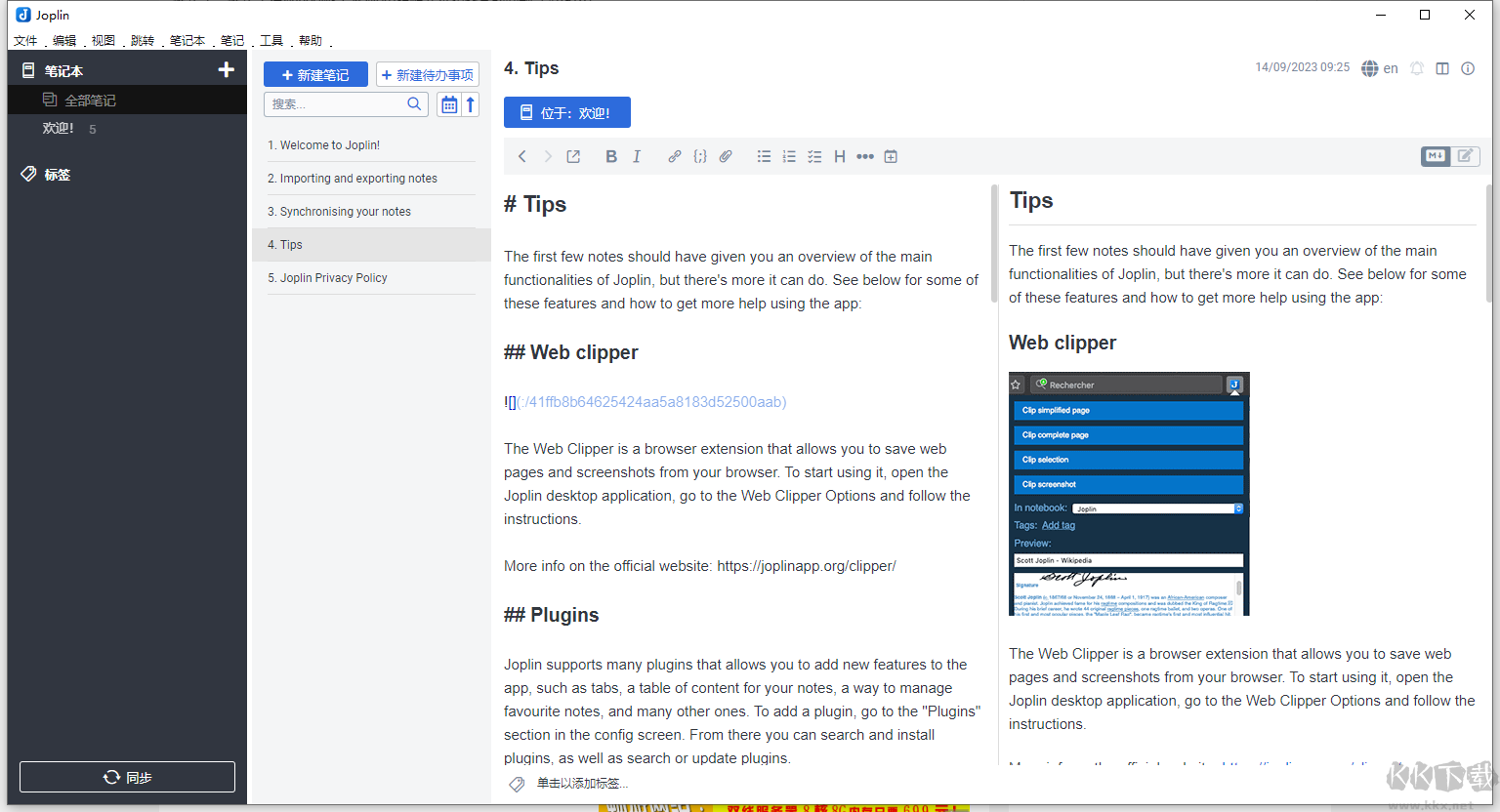
Task: Open the 视图 menu
Action: point(104,40)
